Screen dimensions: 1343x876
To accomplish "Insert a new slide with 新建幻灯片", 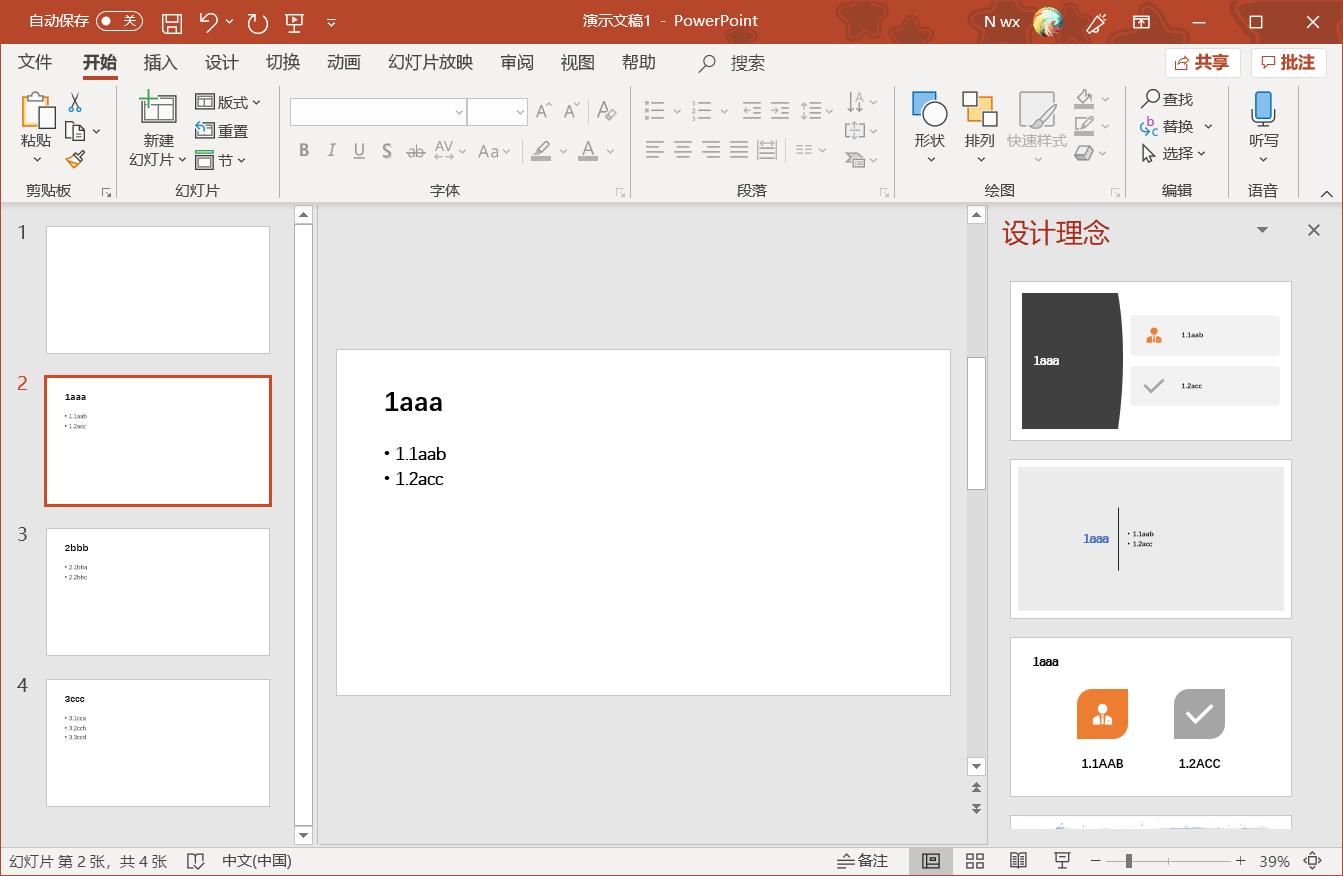I will point(158,110).
